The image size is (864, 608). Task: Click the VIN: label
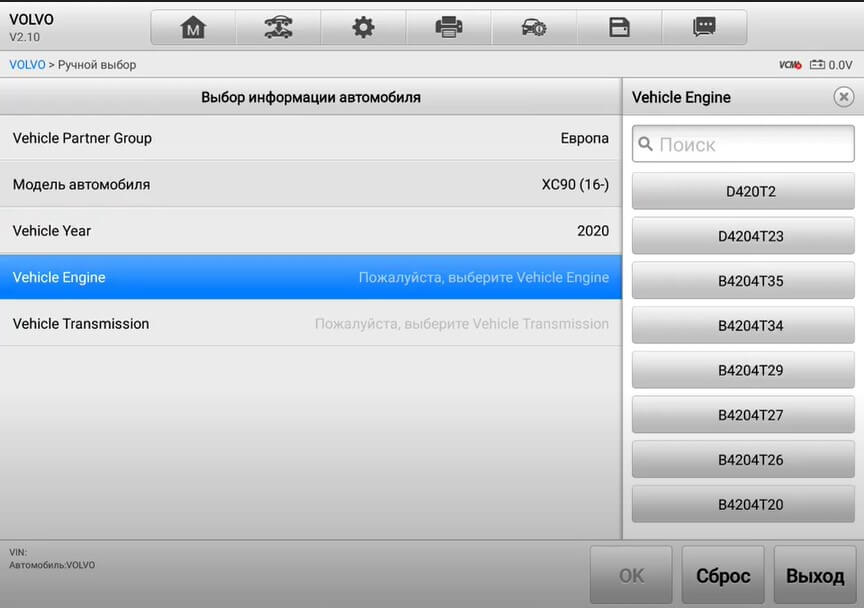coord(18,552)
